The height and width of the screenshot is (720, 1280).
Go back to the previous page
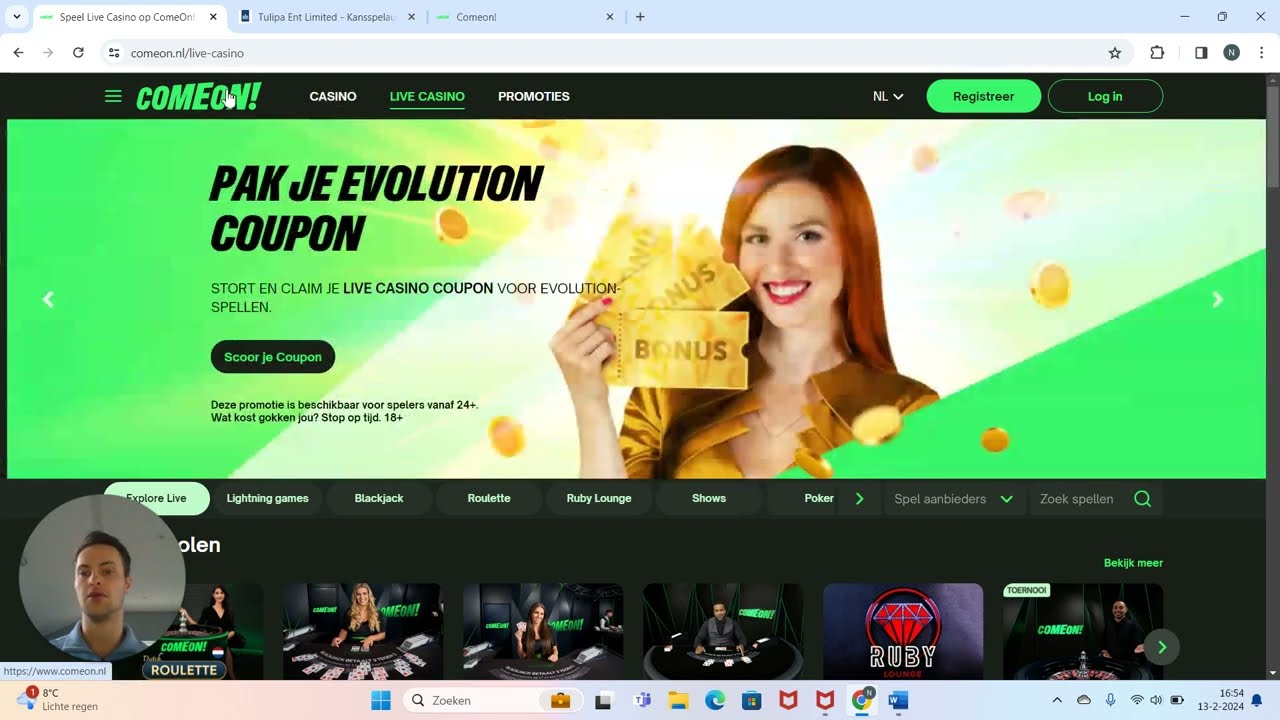[18, 53]
